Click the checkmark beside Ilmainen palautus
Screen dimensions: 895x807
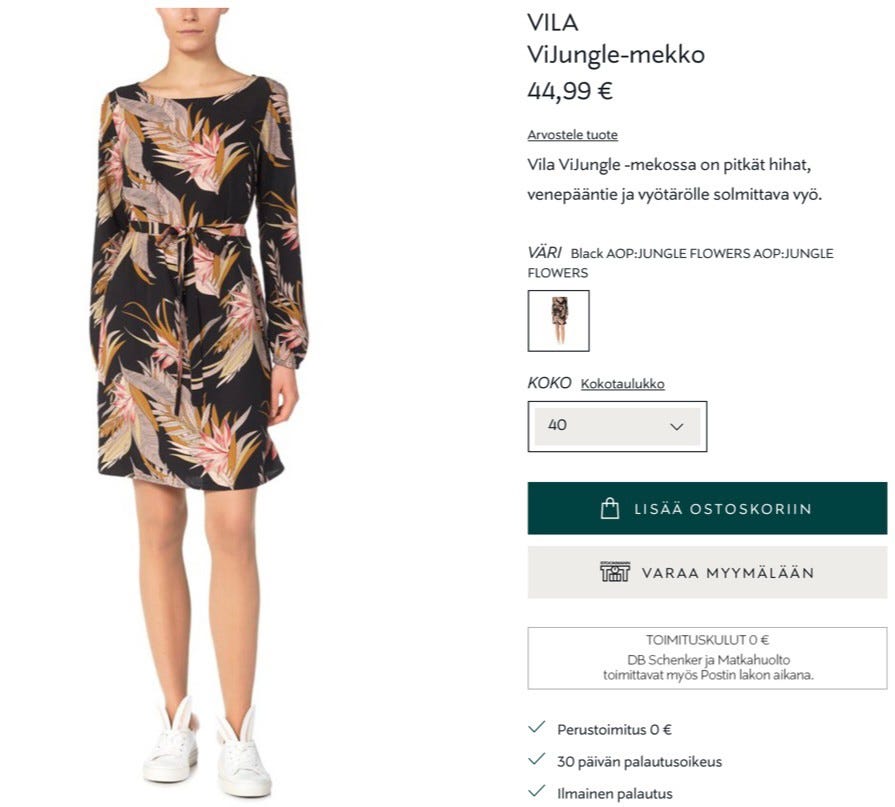[537, 791]
